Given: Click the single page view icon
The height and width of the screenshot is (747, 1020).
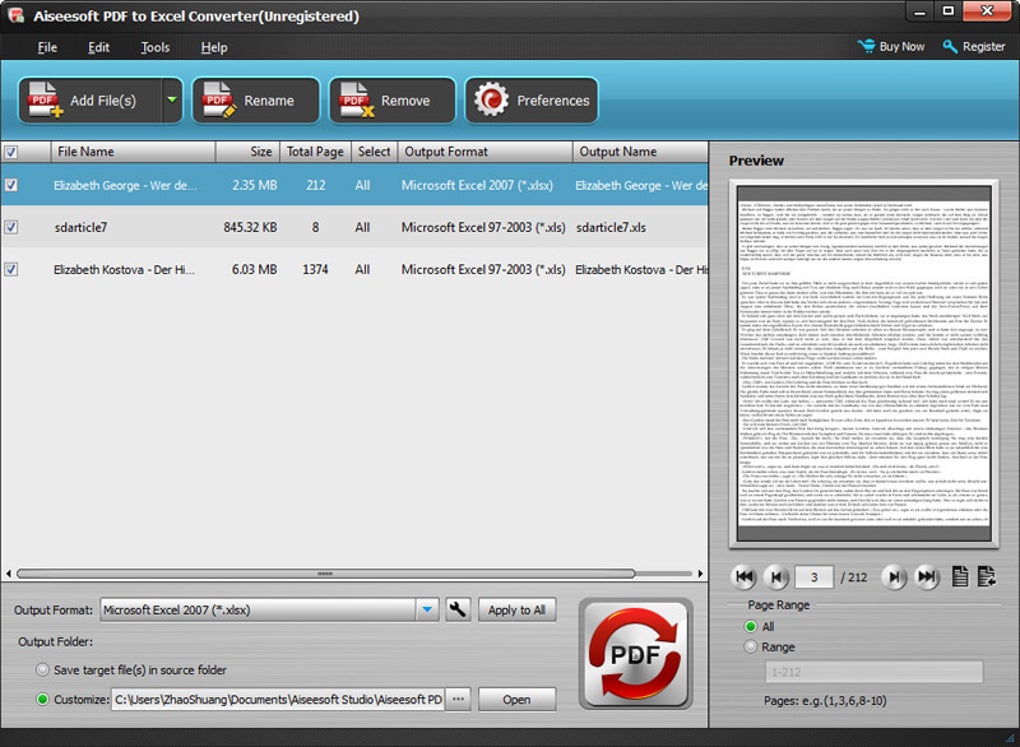Looking at the screenshot, I should click(x=960, y=577).
